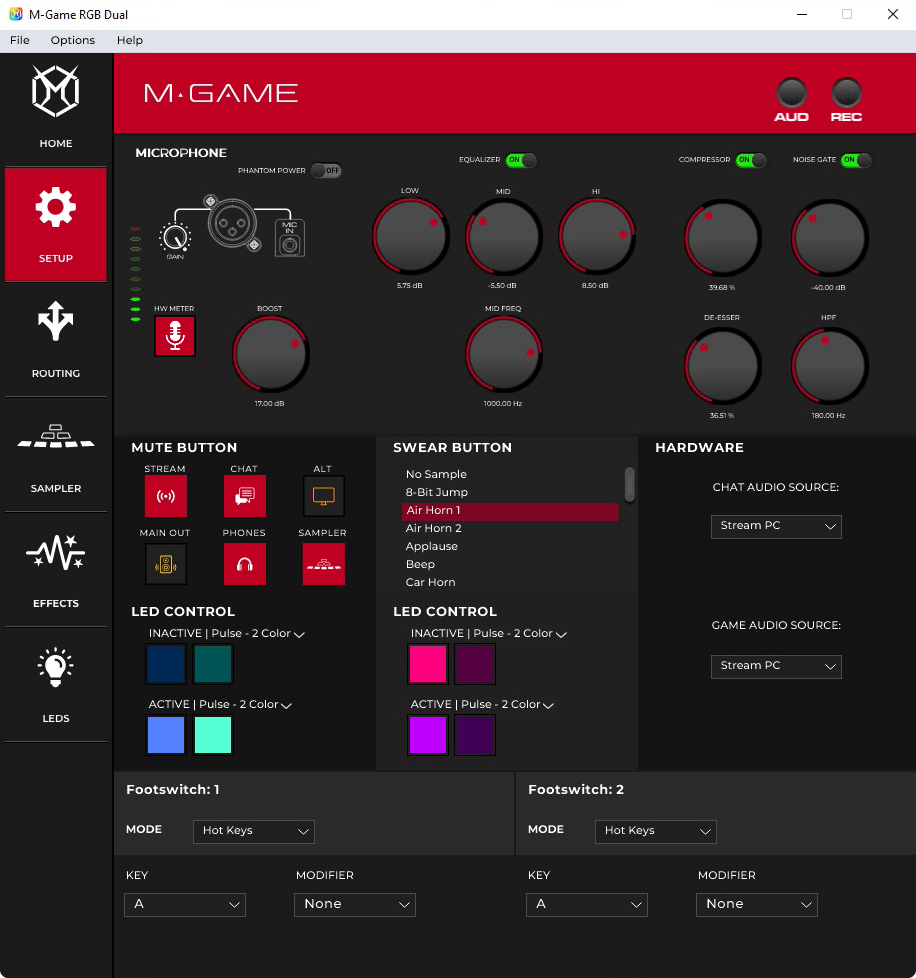Viewport: 916px width, 978px height.
Task: Open the Routing section
Action: point(55,340)
